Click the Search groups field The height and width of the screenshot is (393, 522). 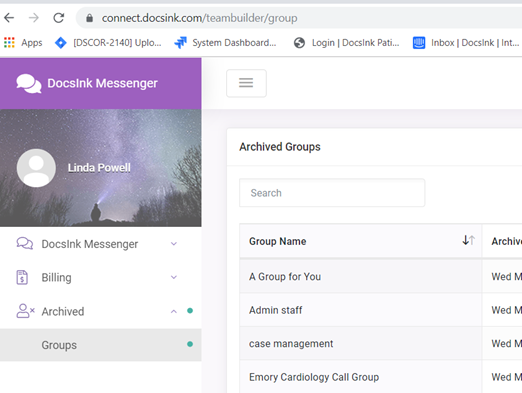[332, 193]
